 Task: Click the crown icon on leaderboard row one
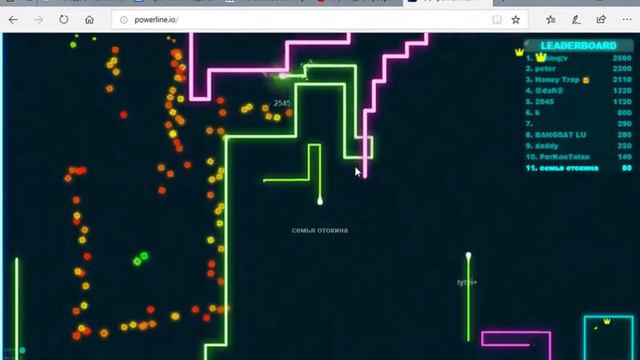click(x=541, y=57)
